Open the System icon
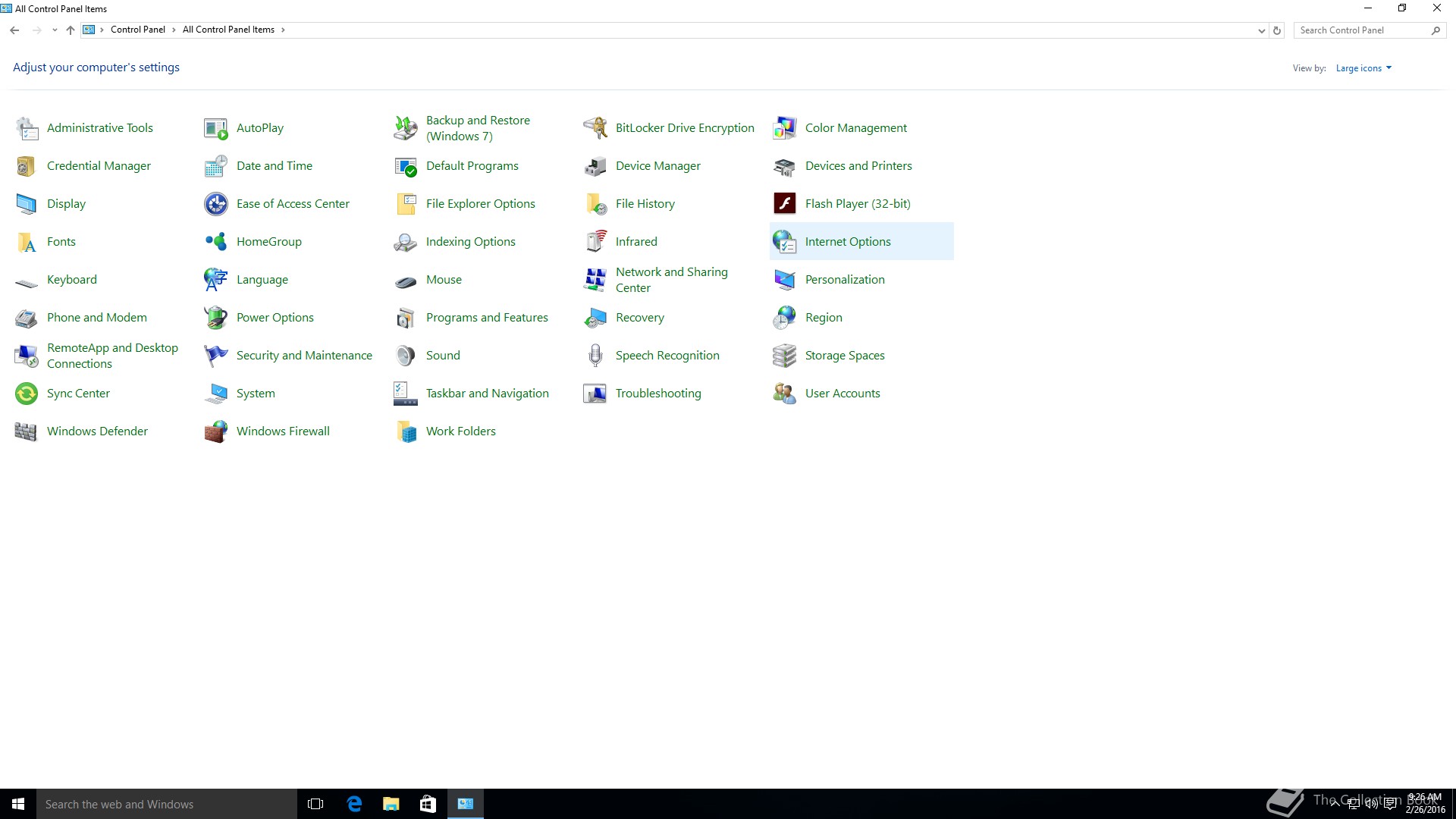Viewport: 1456px width, 819px height. (x=216, y=394)
